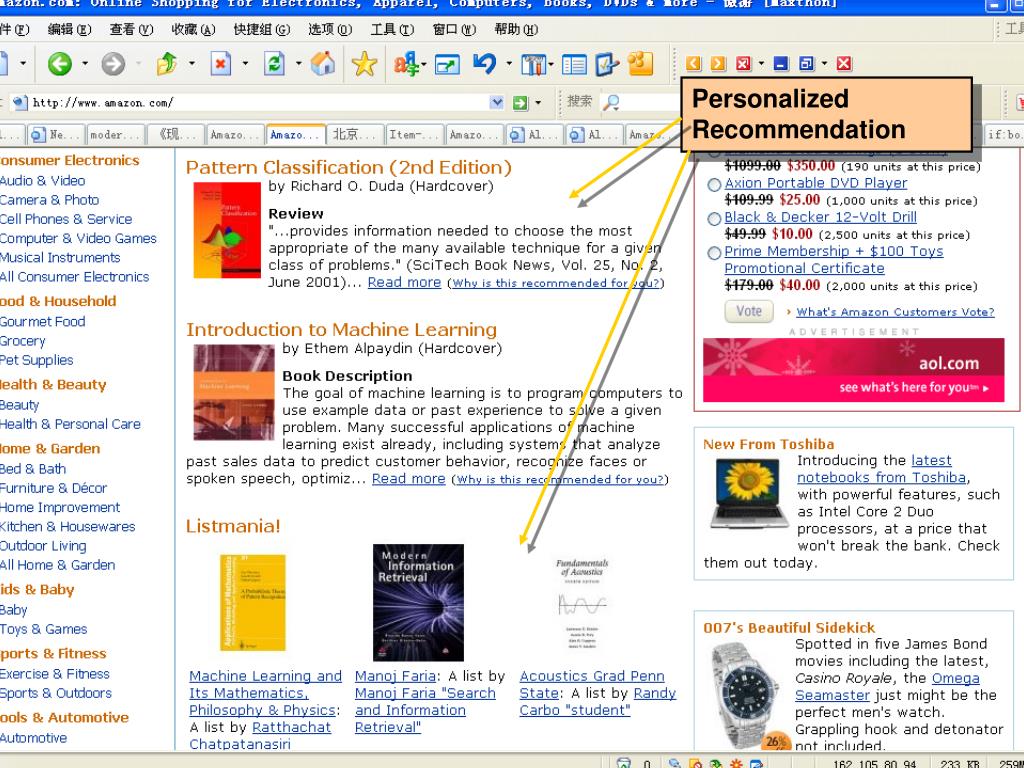Screen dimensions: 1024x768
Task: Switch to previous tab with orange left arrow
Action: 694,63
